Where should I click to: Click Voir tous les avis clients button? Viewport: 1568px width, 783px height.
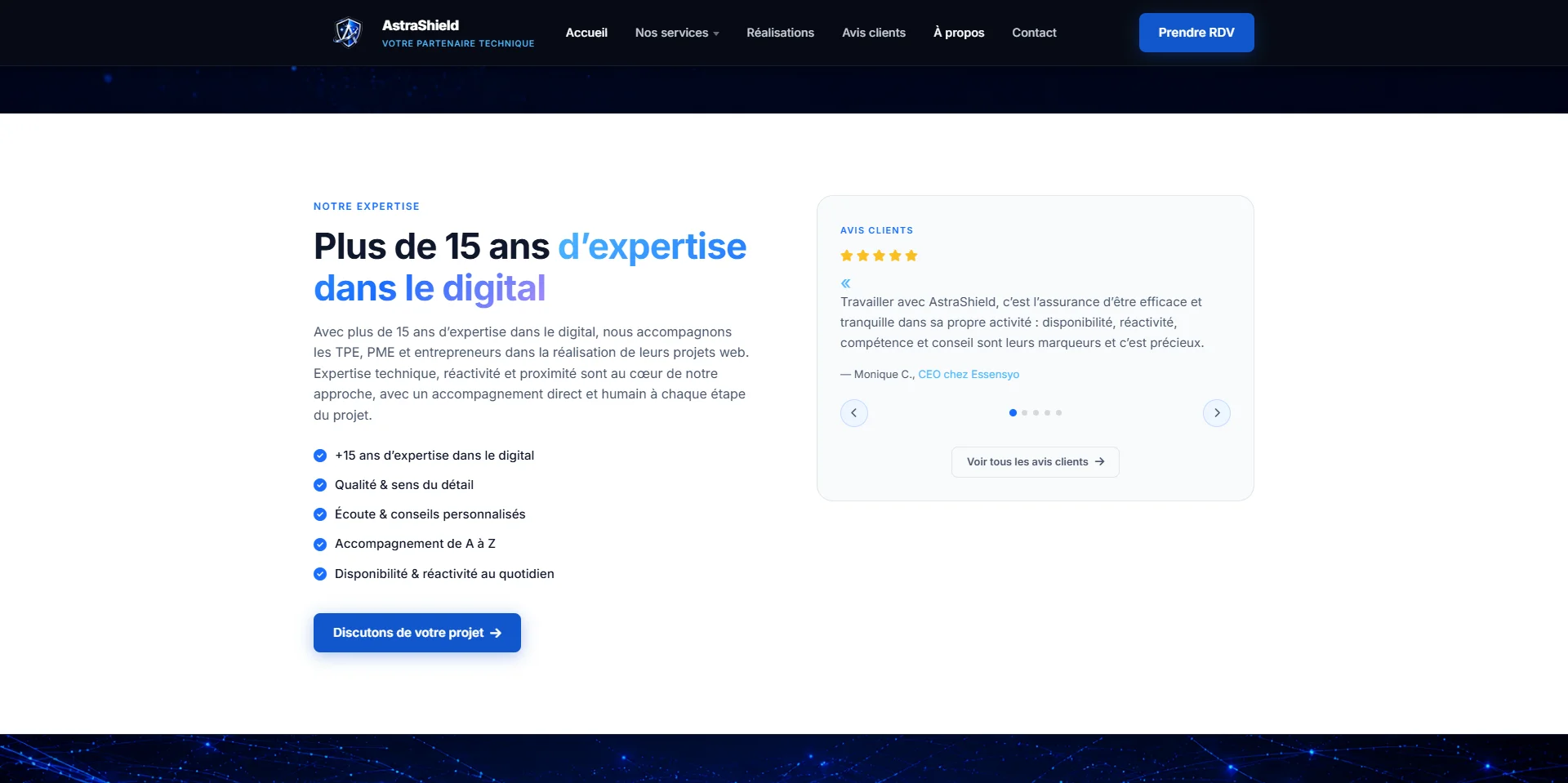click(1036, 462)
